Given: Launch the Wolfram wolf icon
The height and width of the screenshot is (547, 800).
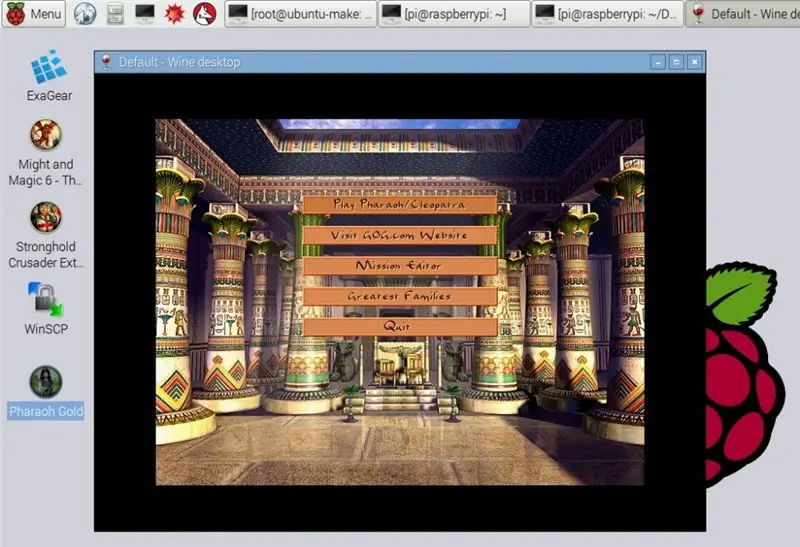Looking at the screenshot, I should pyautogui.click(x=205, y=14).
